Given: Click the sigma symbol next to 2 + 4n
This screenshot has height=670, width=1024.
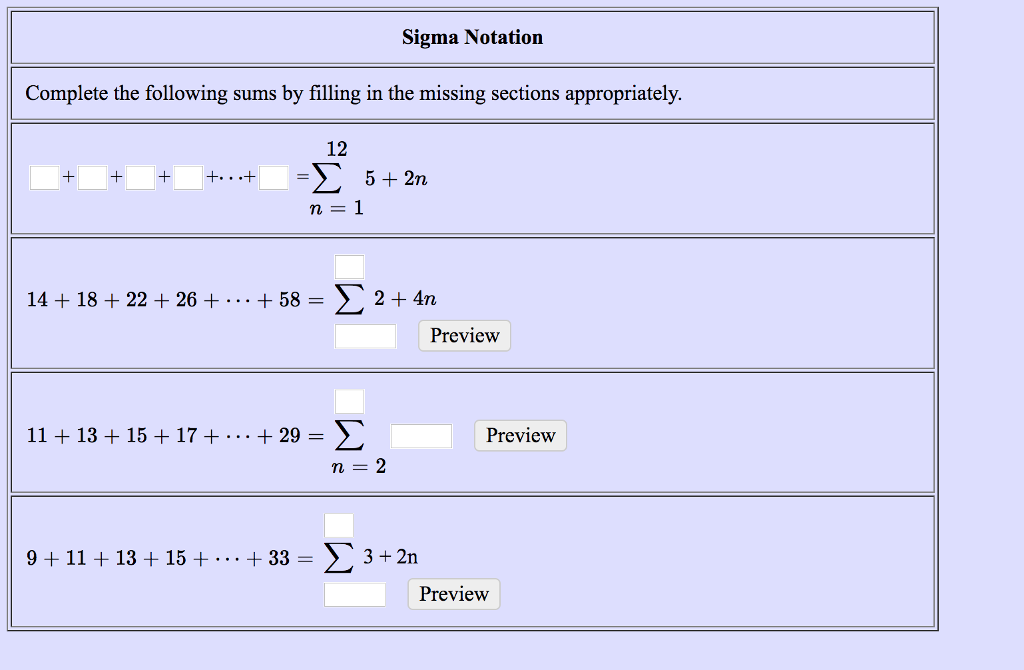Looking at the screenshot, I should coord(349,300).
